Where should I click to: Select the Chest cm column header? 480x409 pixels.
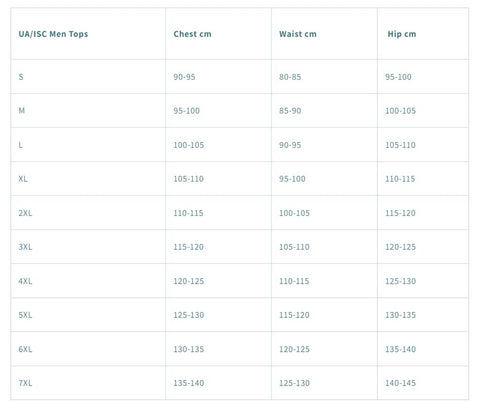coord(192,34)
